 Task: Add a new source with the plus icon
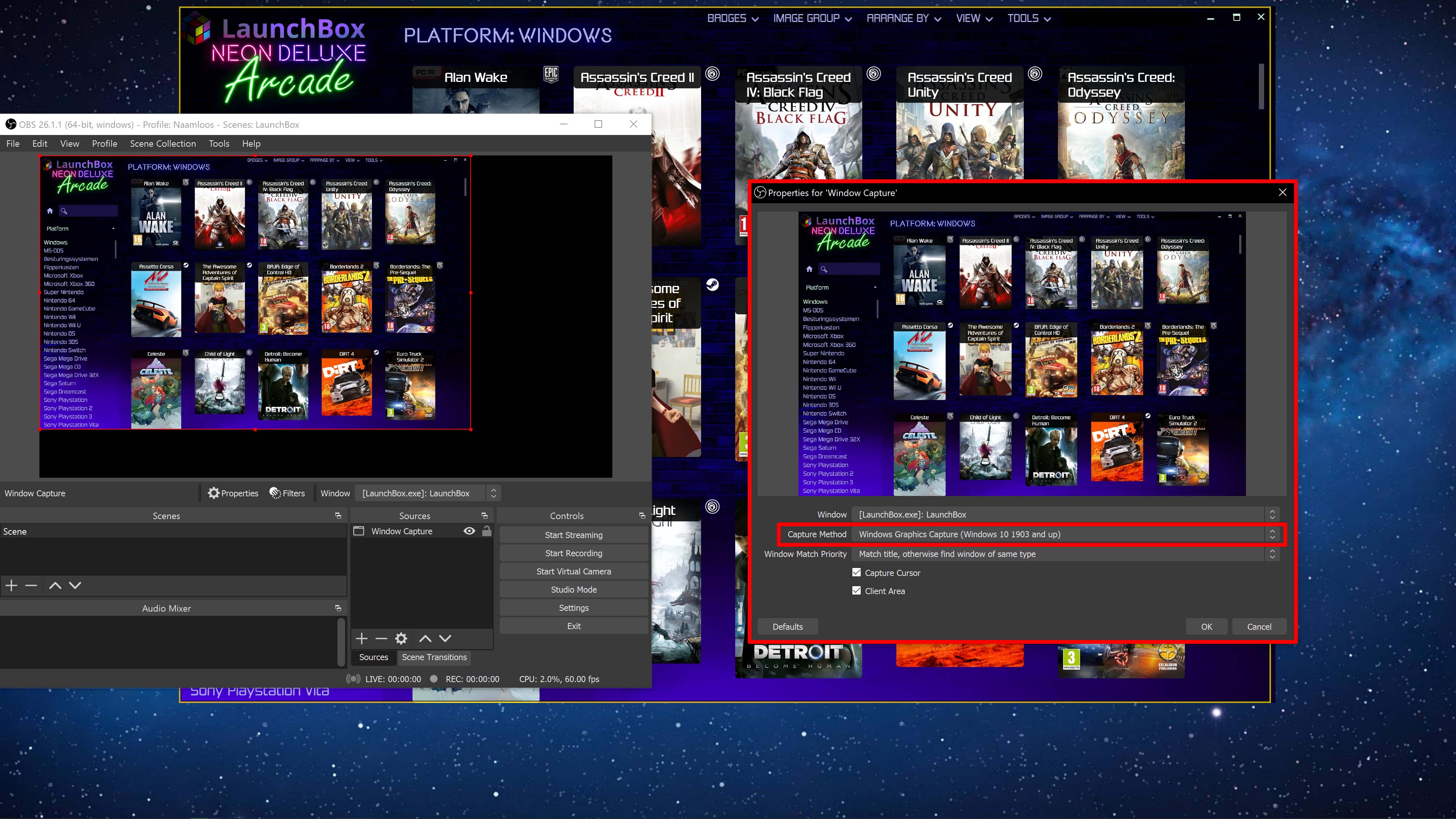tap(362, 639)
